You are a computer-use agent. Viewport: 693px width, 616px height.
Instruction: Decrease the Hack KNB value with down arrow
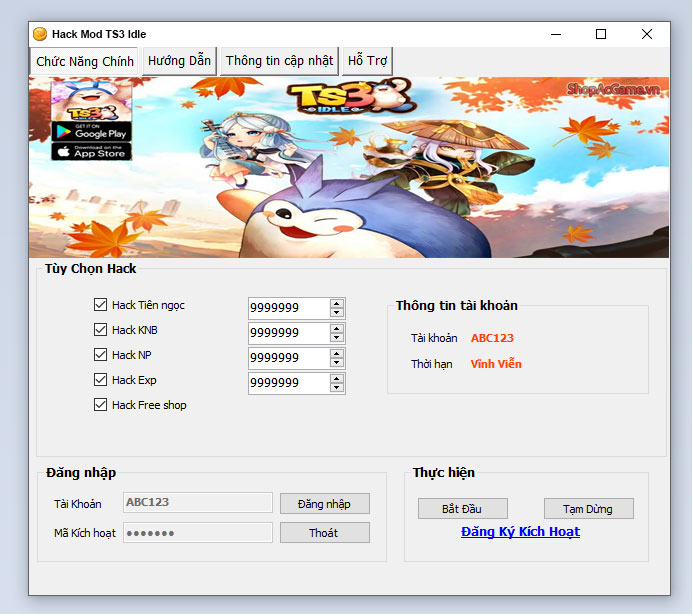337,338
